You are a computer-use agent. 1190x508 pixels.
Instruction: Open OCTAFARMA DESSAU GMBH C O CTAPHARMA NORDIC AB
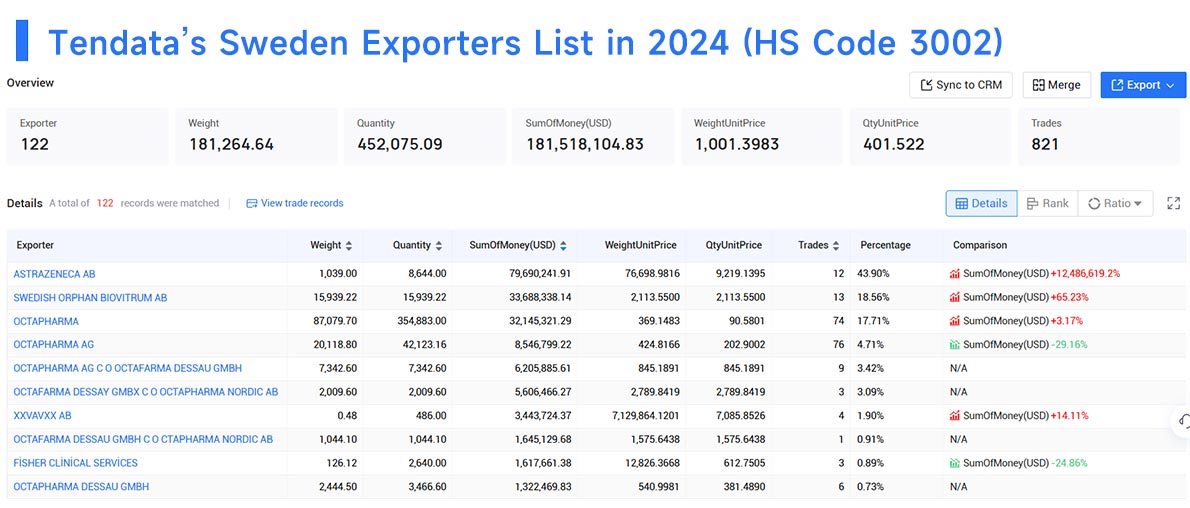[143, 439]
